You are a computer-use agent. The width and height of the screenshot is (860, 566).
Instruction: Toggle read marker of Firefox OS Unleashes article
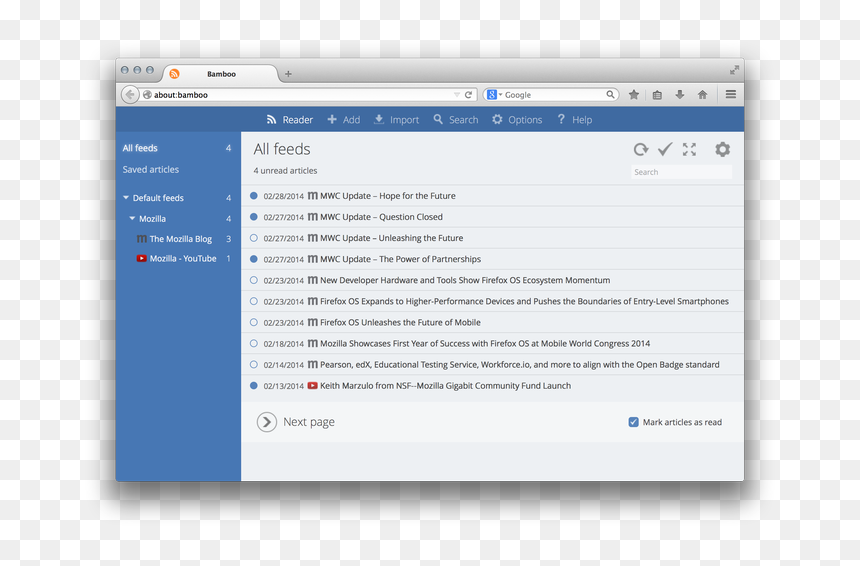click(x=253, y=322)
